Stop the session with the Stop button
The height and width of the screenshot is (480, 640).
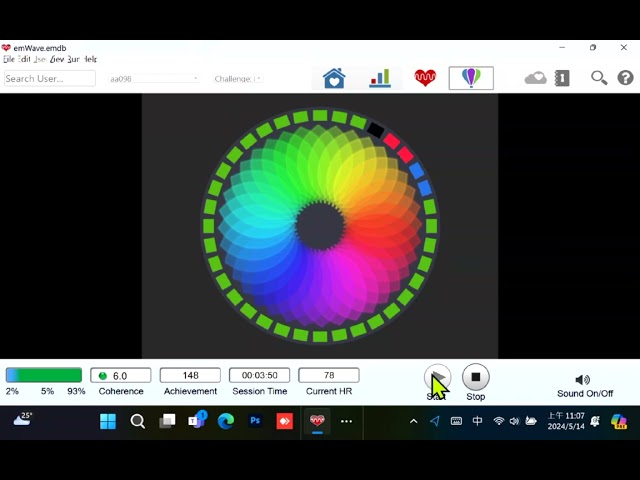pos(476,377)
